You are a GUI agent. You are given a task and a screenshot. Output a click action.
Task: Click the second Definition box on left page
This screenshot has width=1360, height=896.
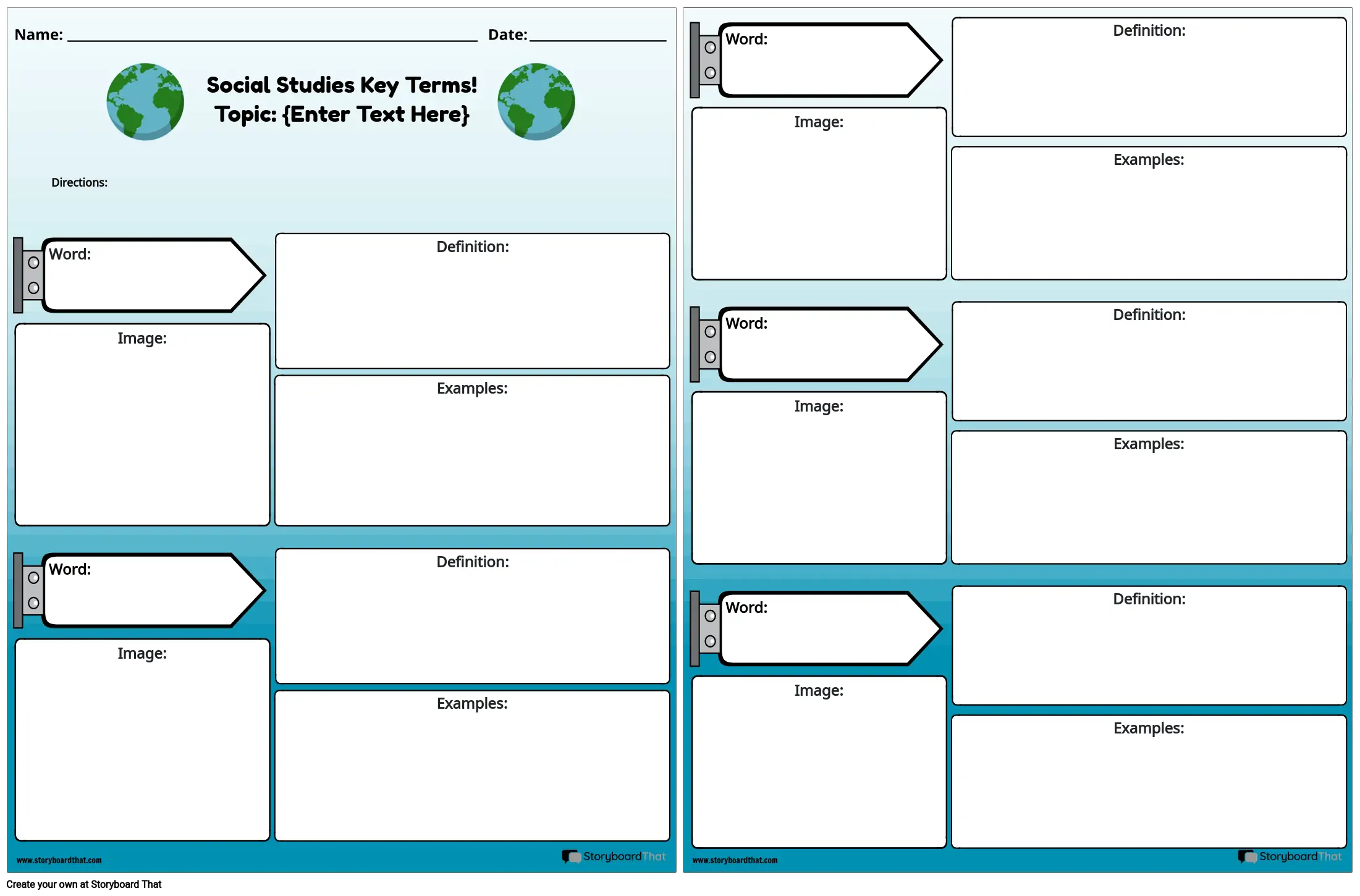473,616
